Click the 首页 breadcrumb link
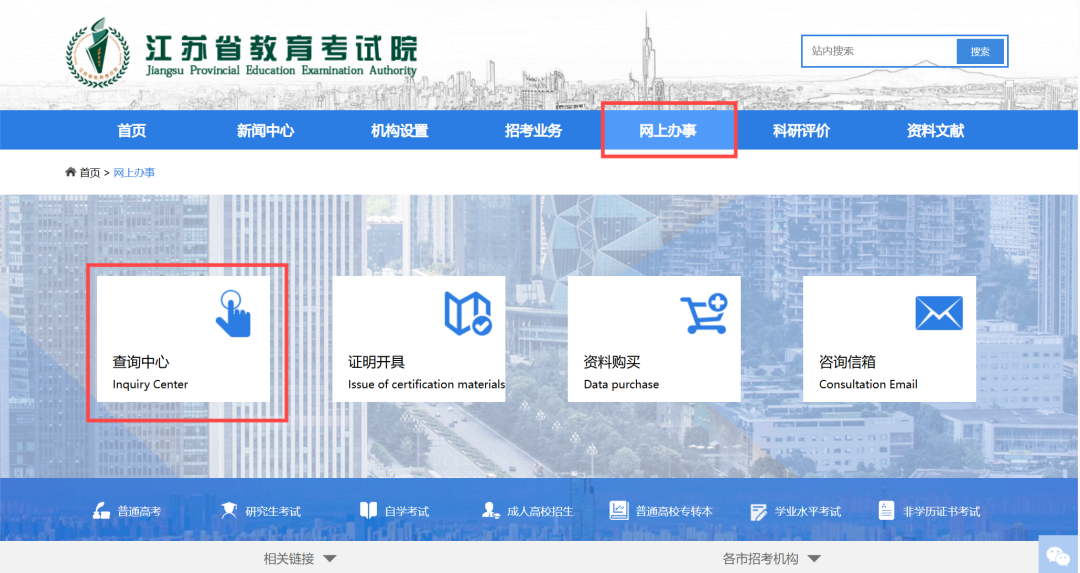 (90, 172)
